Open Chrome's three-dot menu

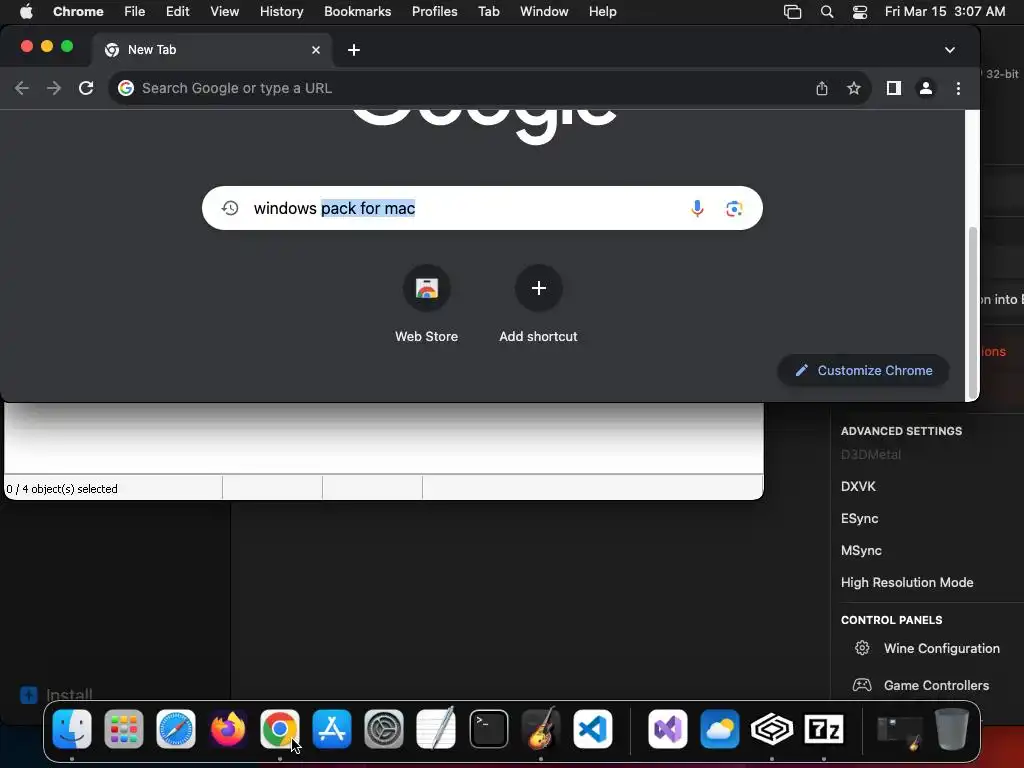click(958, 88)
